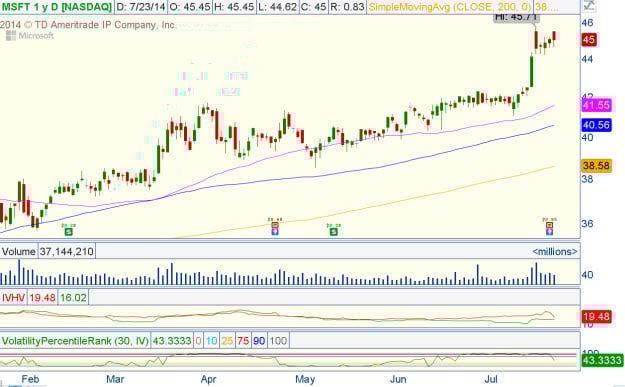Click the Microsoft logo watermark

tap(30, 36)
